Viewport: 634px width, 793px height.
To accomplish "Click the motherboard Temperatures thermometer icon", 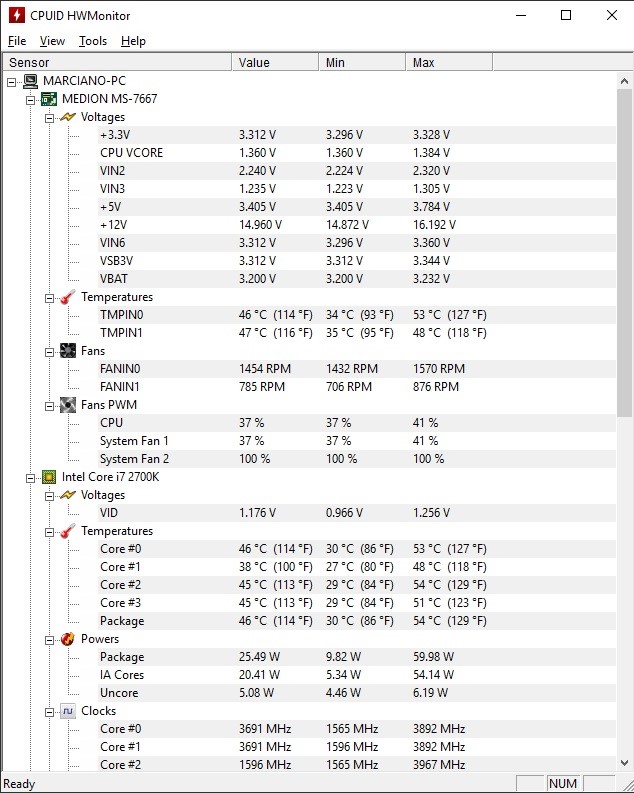I will 68,297.
